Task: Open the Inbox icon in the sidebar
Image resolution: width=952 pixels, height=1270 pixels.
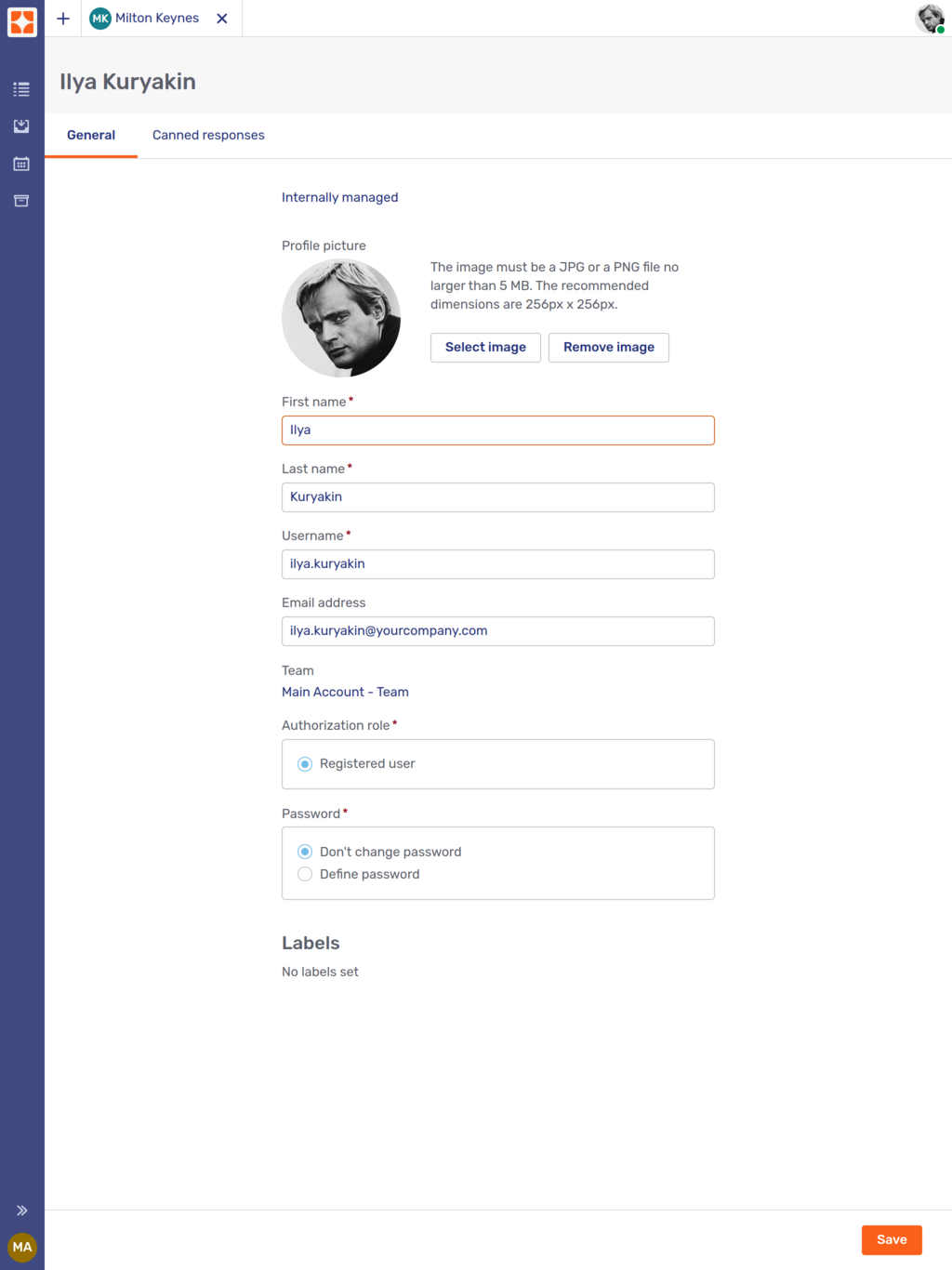Action: coord(21,126)
